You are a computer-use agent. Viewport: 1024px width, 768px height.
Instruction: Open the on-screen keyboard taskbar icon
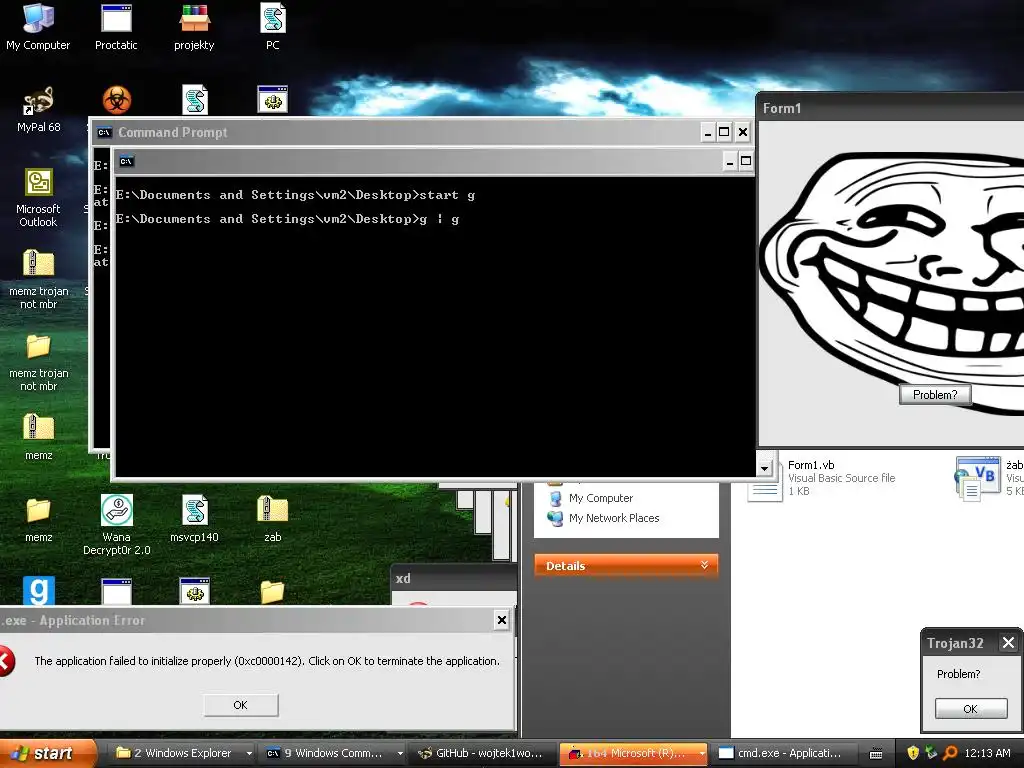click(876, 754)
